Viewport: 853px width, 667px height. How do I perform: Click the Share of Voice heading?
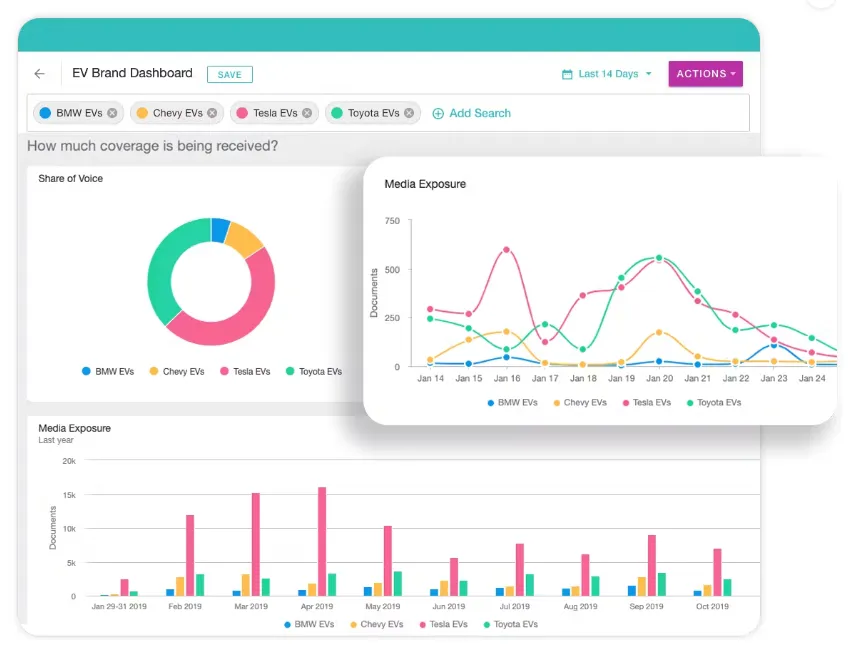pyautogui.click(x=70, y=178)
